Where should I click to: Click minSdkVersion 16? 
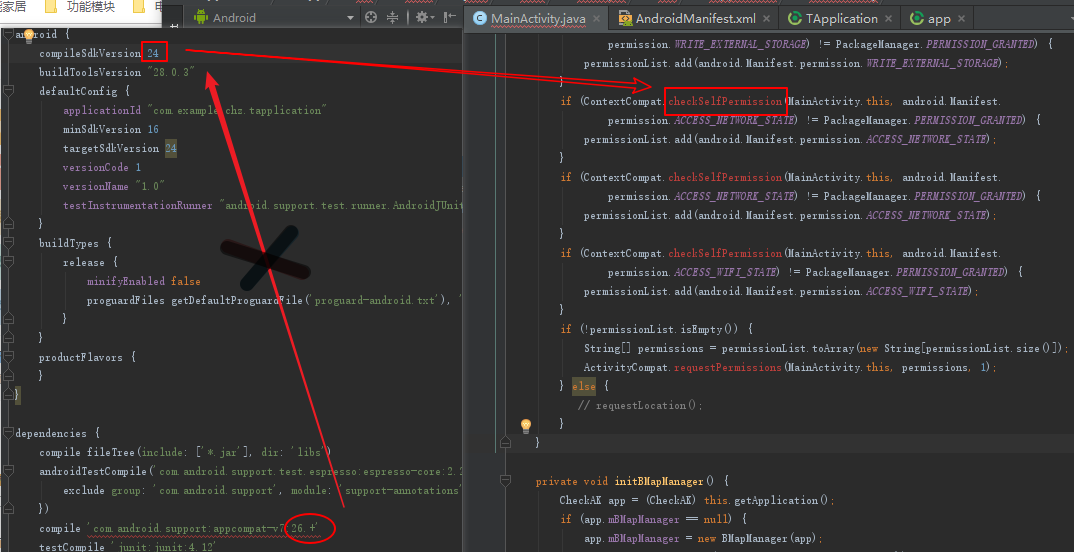pyautogui.click(x=110, y=129)
